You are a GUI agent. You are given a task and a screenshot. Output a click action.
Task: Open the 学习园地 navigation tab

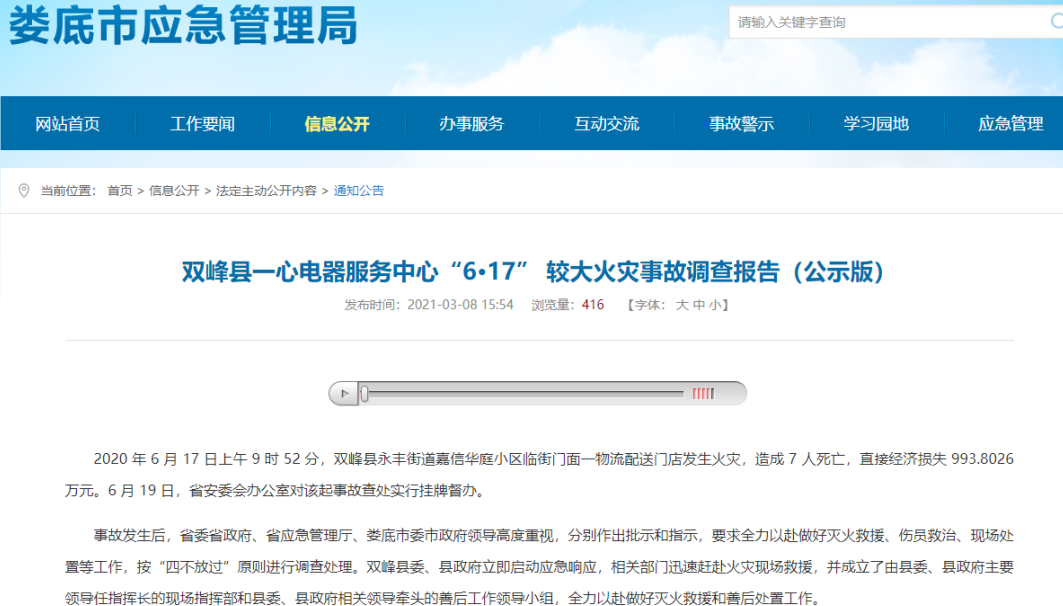point(876,124)
